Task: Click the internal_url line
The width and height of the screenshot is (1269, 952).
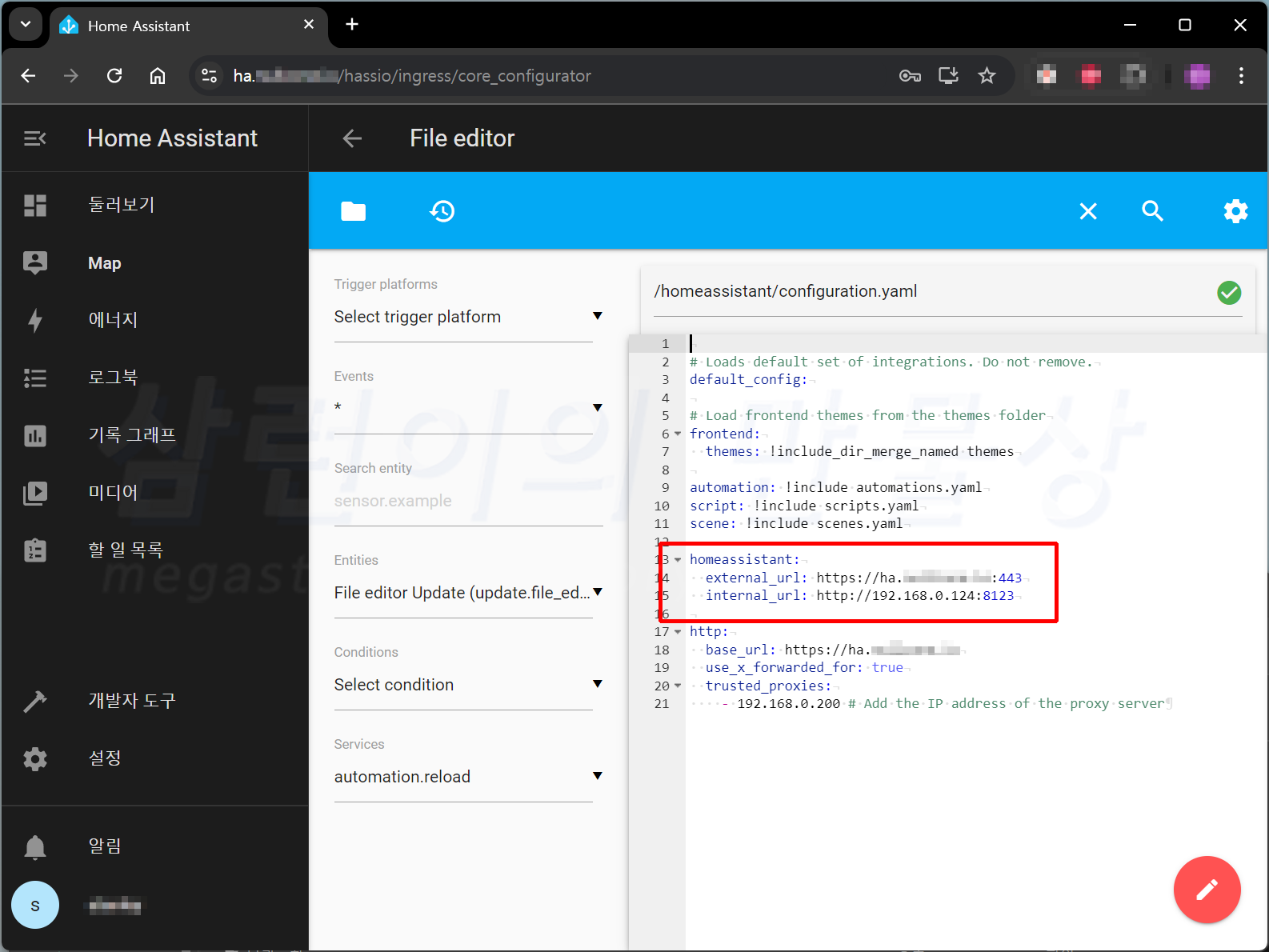Action: point(859,596)
